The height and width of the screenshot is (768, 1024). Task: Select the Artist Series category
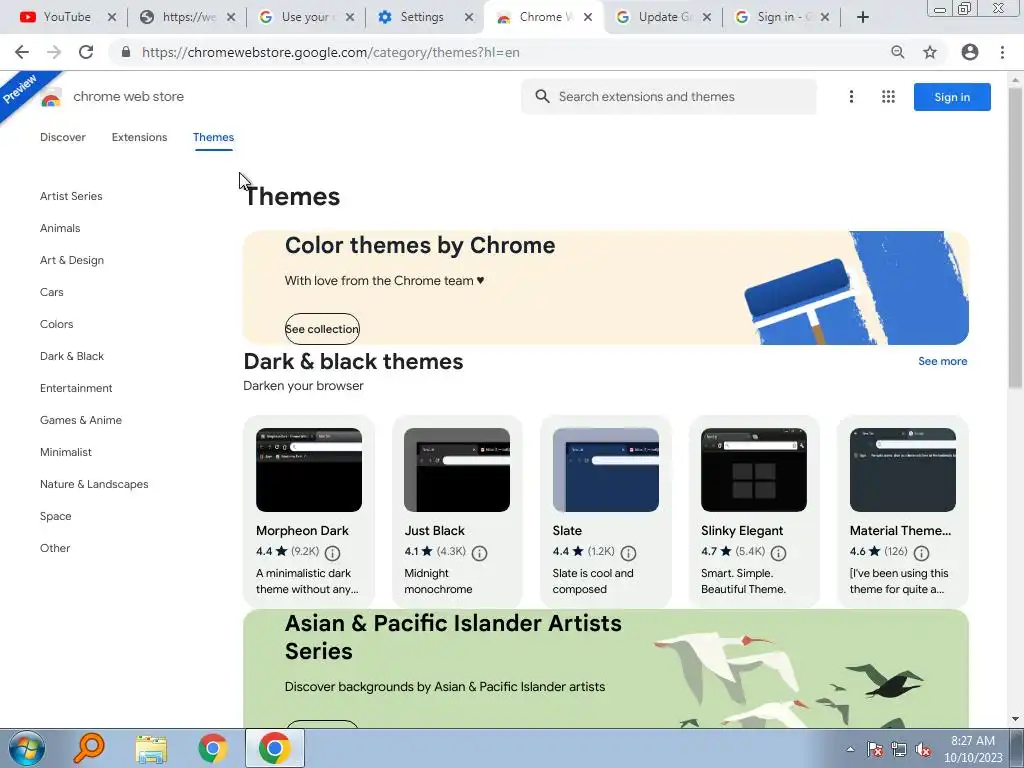[71, 196]
